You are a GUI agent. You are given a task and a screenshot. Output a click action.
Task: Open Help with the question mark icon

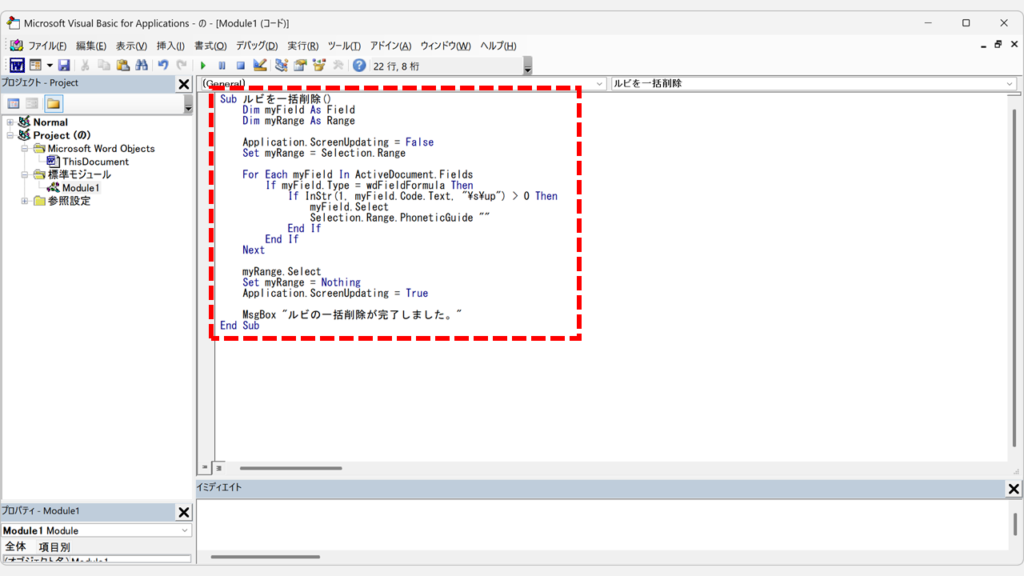tap(359, 65)
